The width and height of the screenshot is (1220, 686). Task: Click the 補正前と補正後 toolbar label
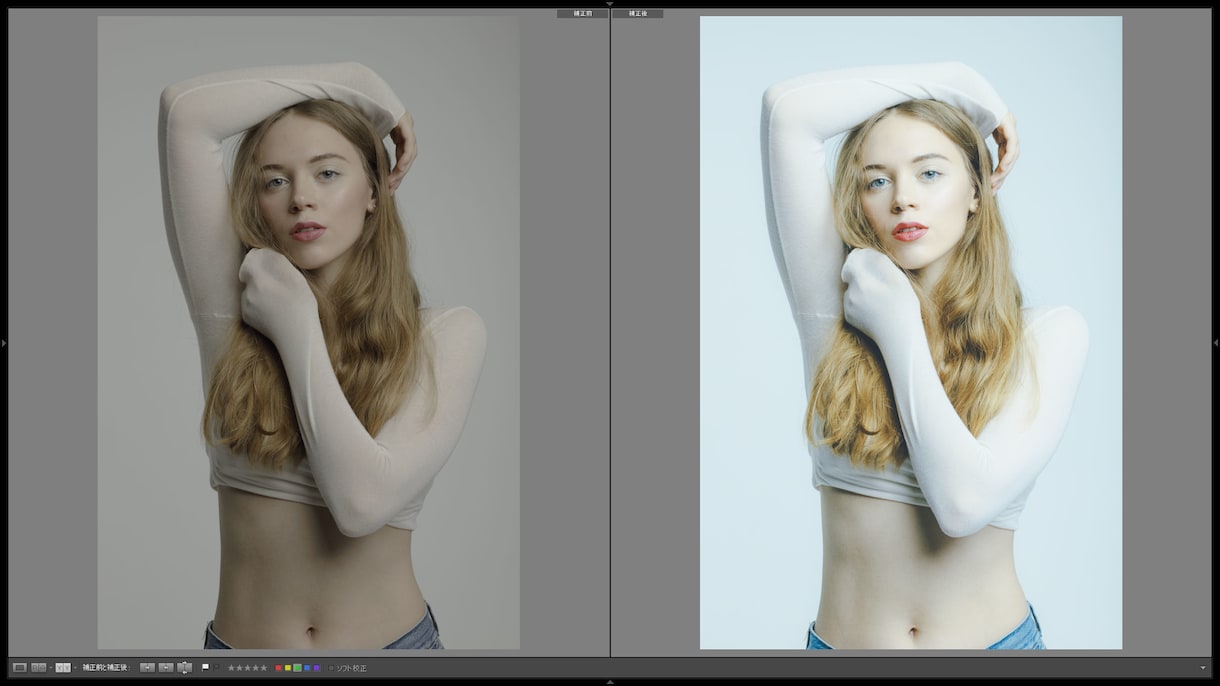(x=107, y=667)
